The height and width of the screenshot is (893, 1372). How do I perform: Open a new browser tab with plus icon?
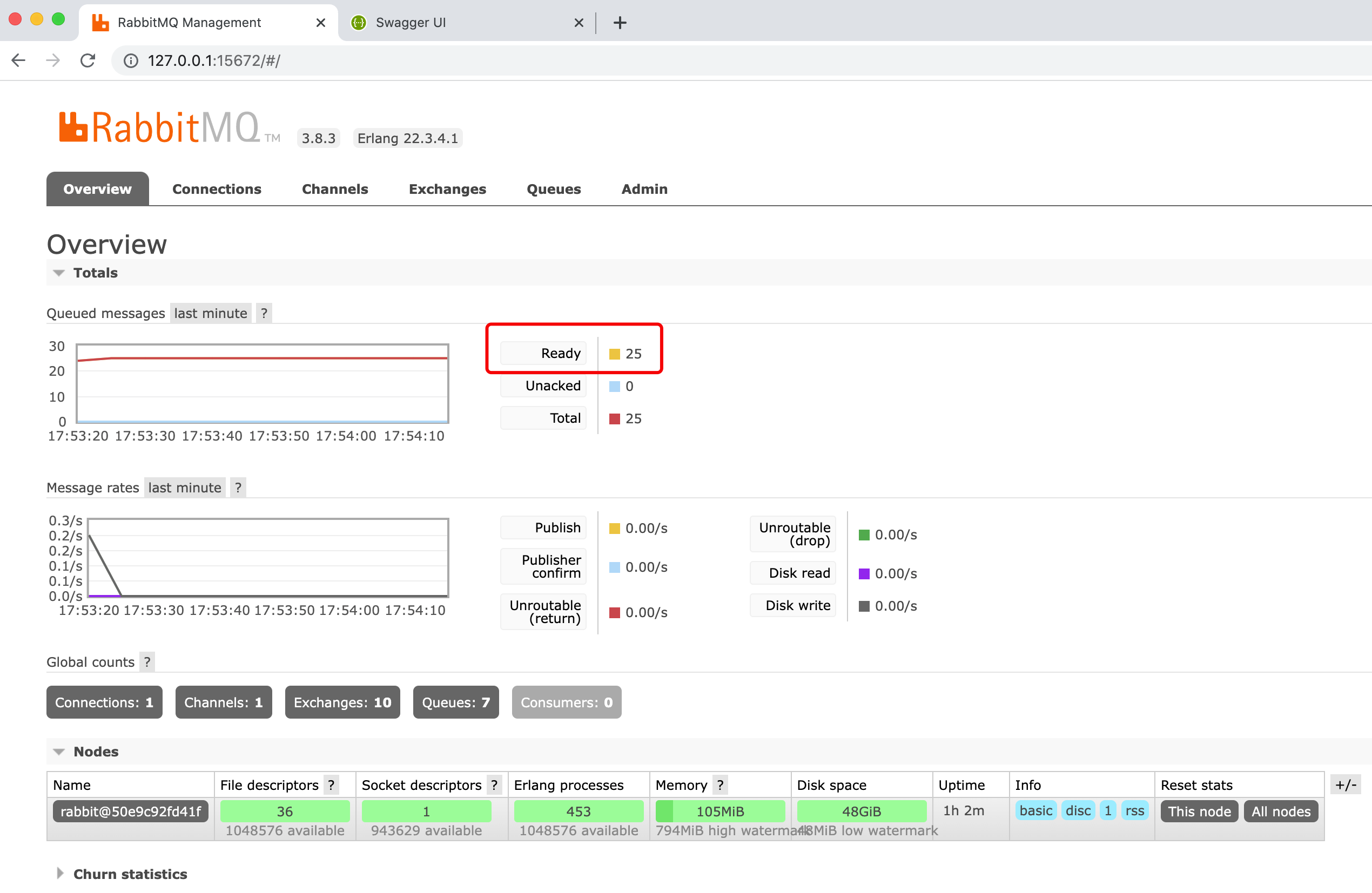(620, 23)
